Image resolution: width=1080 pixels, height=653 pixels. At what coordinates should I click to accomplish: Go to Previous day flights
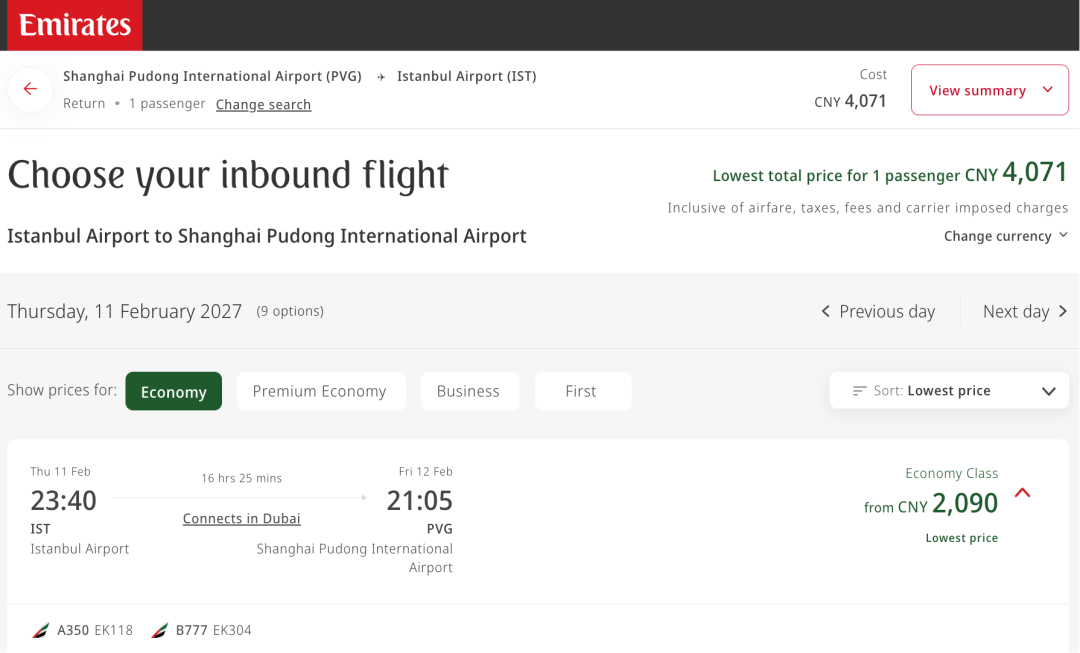[x=886, y=312]
